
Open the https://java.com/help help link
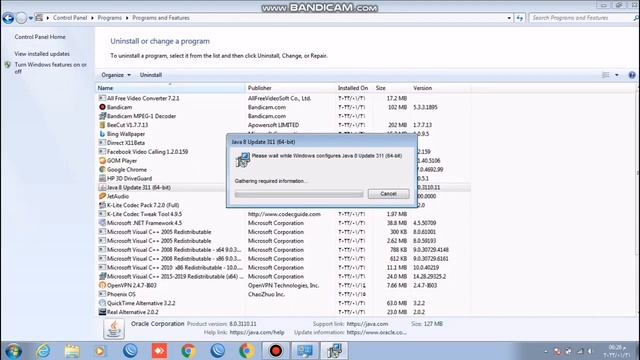pyautogui.click(x=257, y=333)
